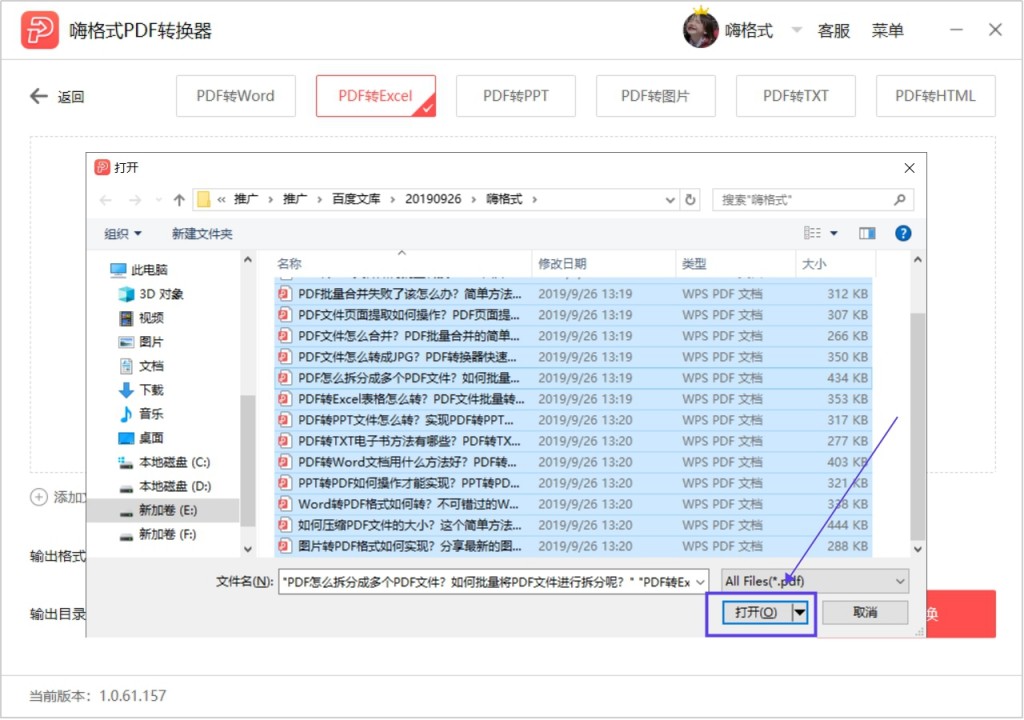Select 音乐 folder in sidebar

click(141, 414)
